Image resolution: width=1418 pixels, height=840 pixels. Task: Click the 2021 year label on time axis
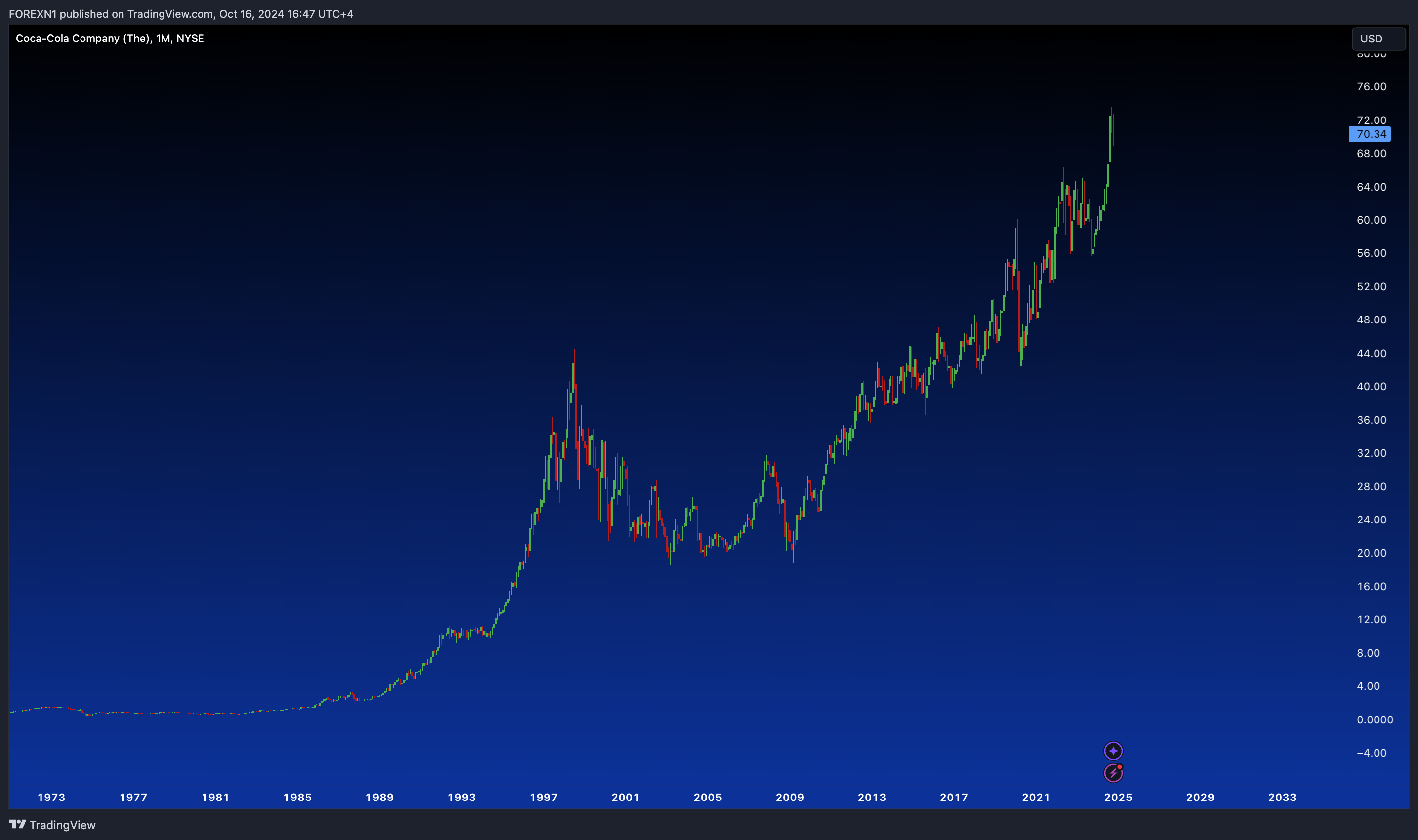1036,797
